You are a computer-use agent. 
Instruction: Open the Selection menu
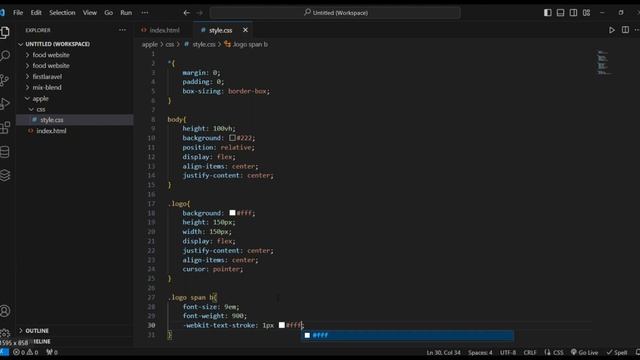pos(62,13)
